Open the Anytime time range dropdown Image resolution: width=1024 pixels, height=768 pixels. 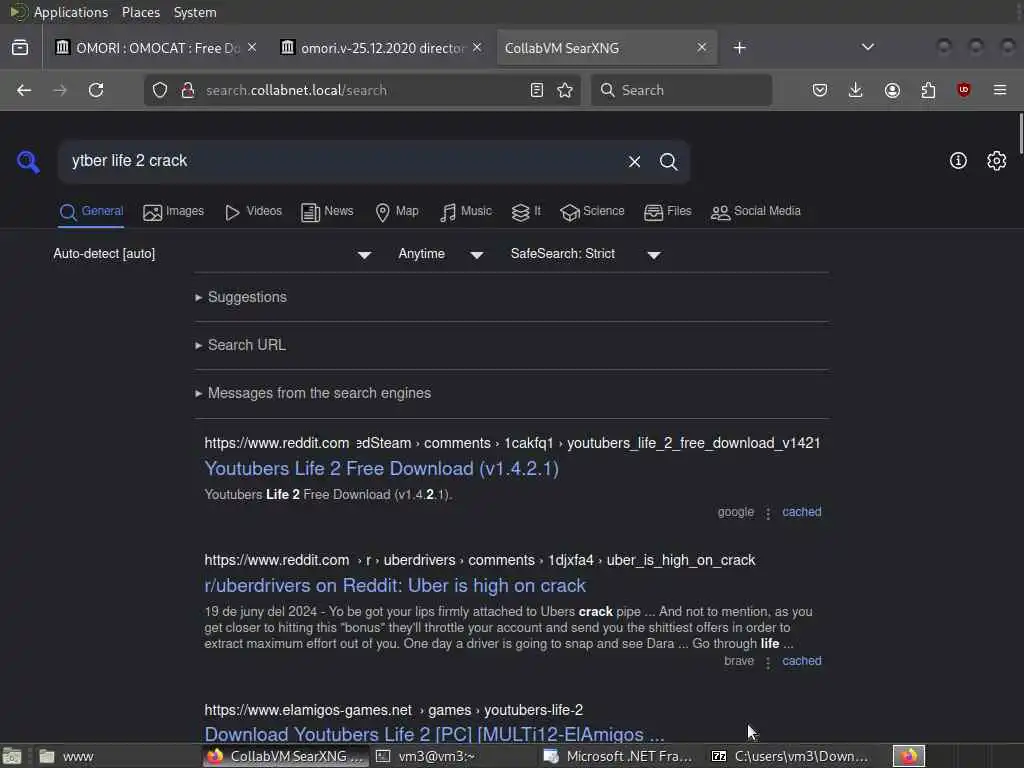pyautogui.click(x=441, y=254)
